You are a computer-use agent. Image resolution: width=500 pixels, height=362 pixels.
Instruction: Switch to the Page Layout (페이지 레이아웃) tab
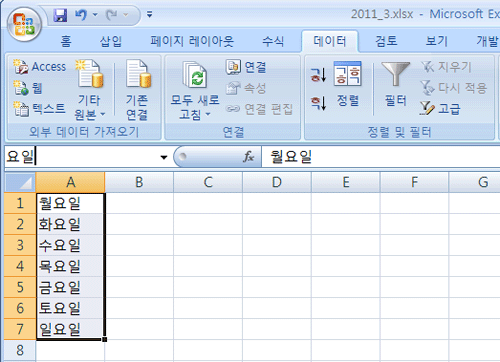click(192, 41)
